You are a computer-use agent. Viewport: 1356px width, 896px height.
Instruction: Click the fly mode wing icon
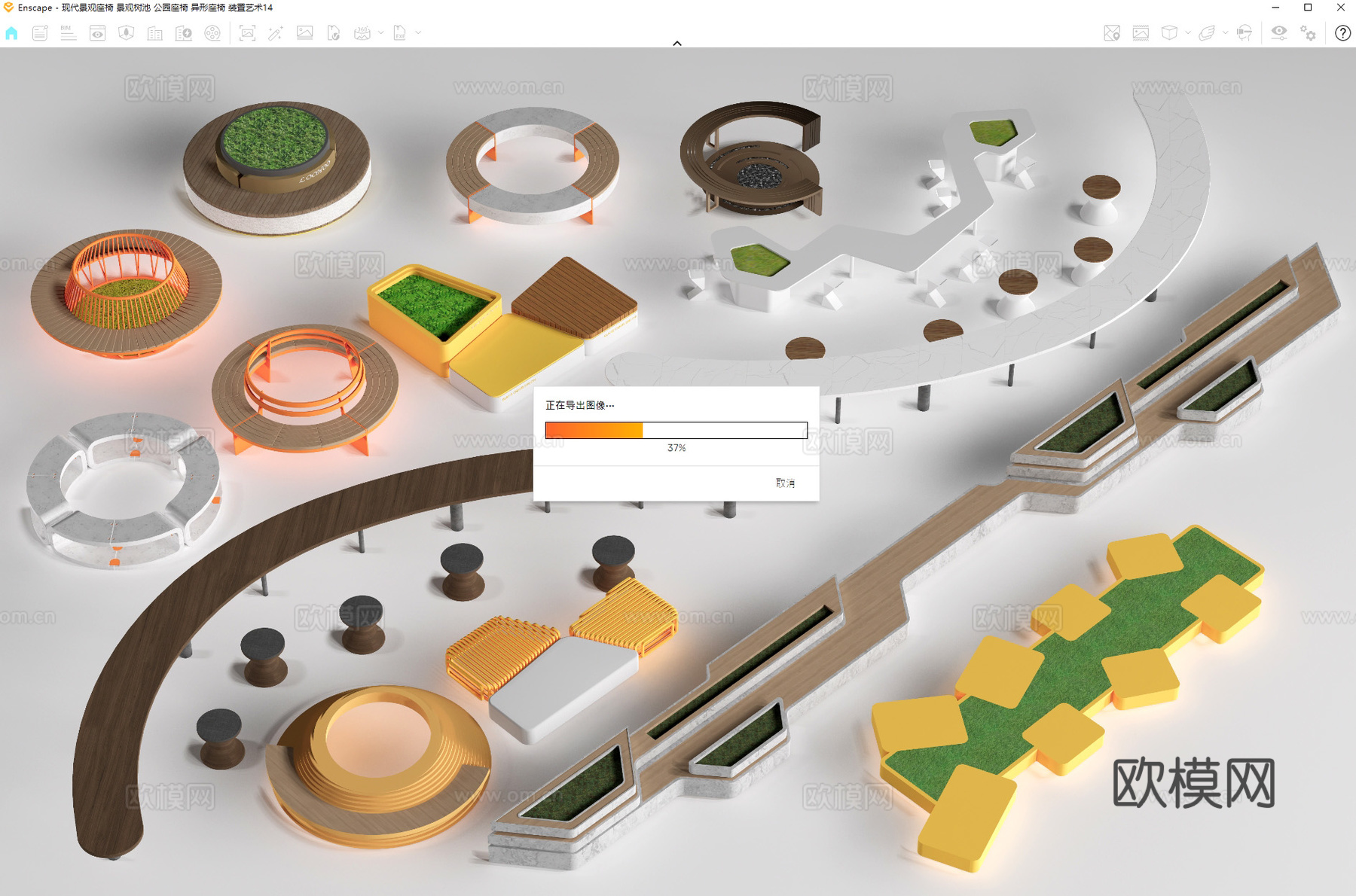tap(1207, 33)
